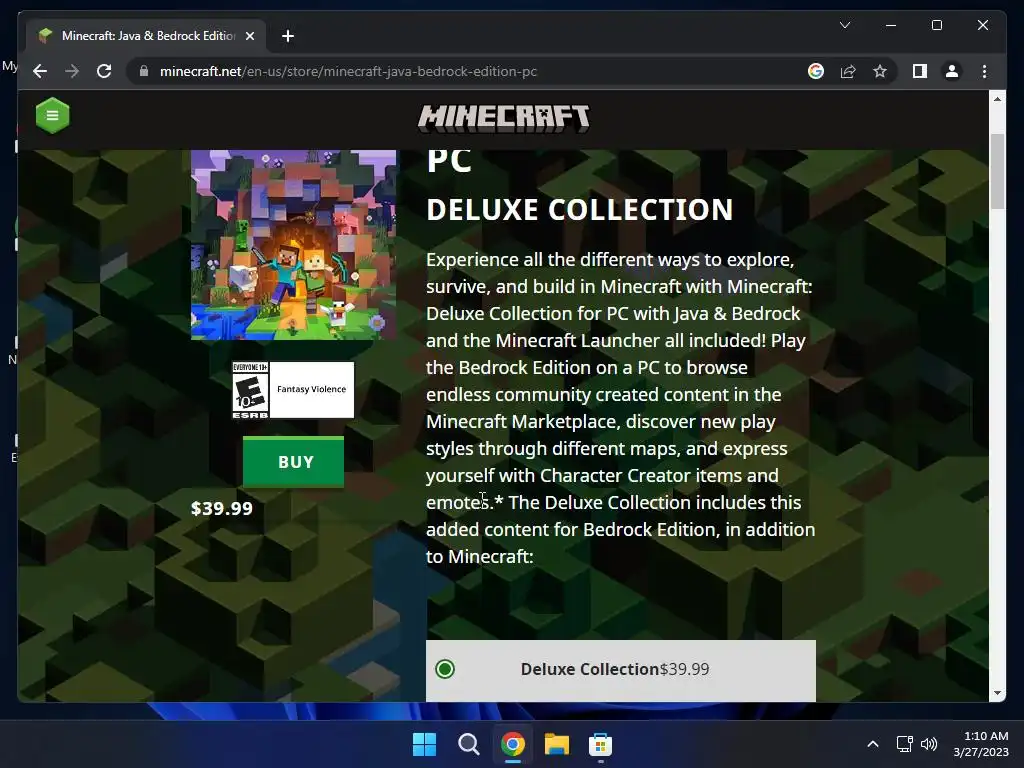The height and width of the screenshot is (768, 1024).
Task: Click Fantasy Violence rating descriptor
Action: (x=312, y=389)
